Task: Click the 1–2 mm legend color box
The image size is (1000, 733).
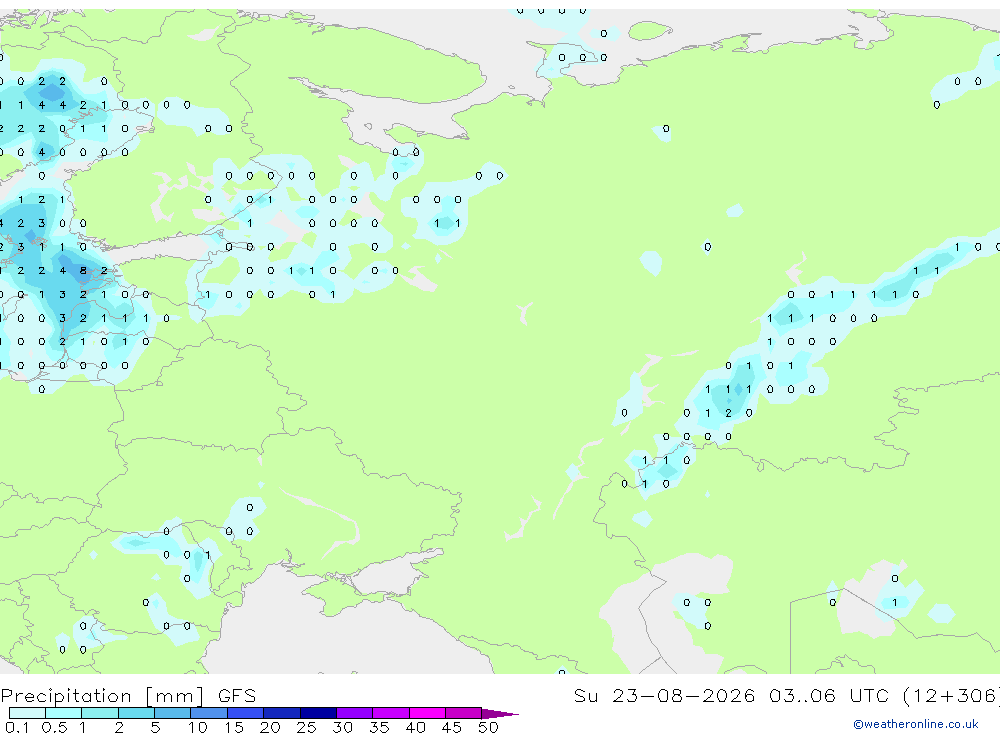Action: (100, 713)
